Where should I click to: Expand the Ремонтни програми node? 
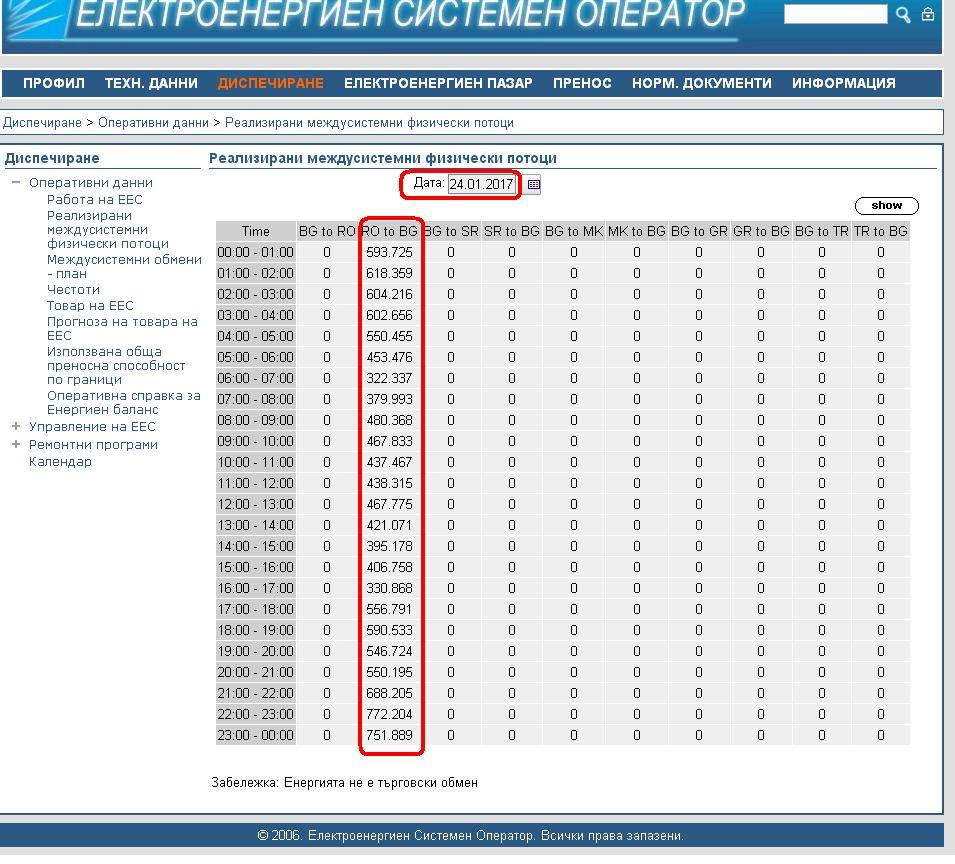(x=16, y=444)
